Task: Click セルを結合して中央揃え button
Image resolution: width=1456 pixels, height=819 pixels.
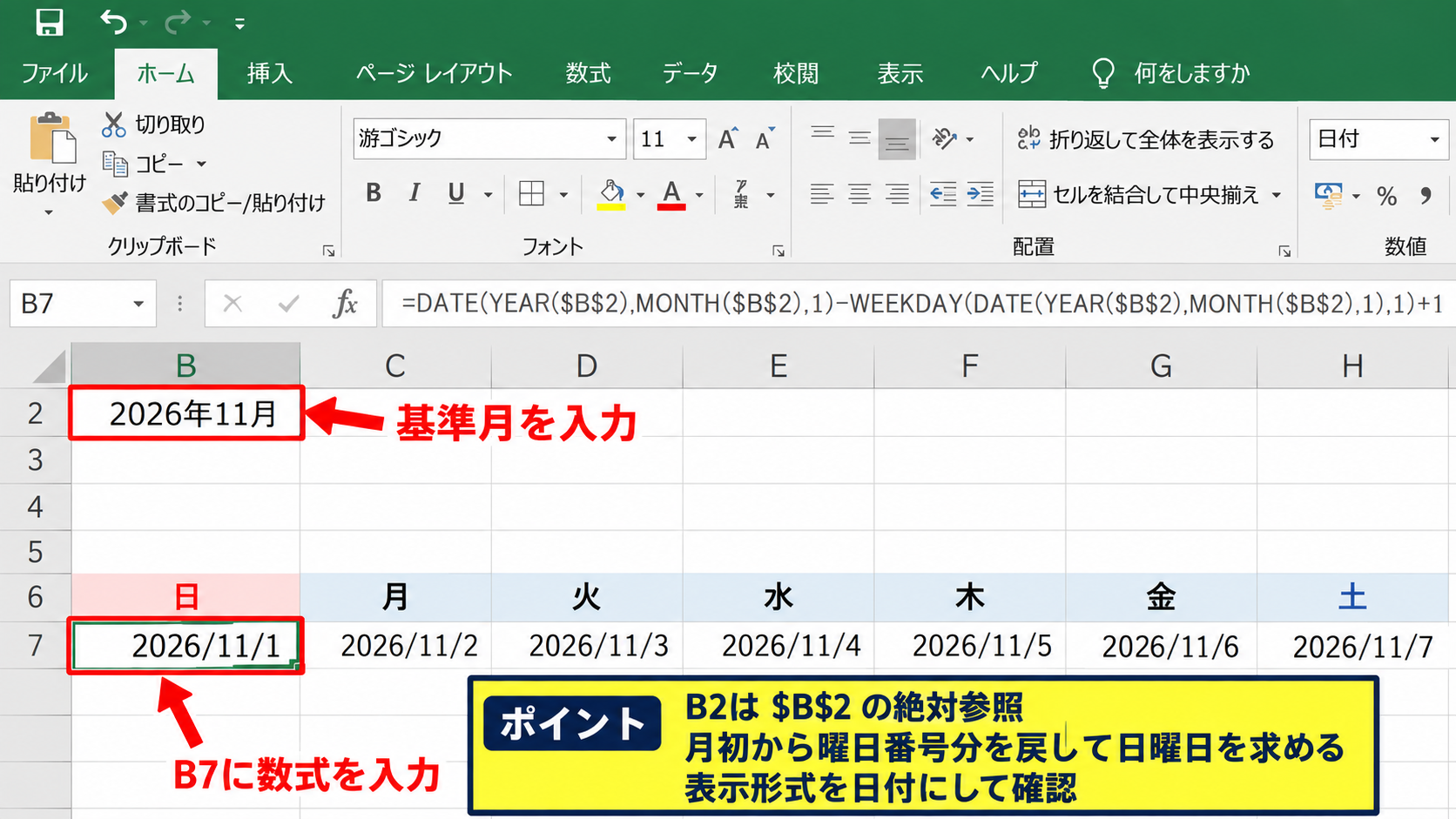Action: [x=1139, y=195]
